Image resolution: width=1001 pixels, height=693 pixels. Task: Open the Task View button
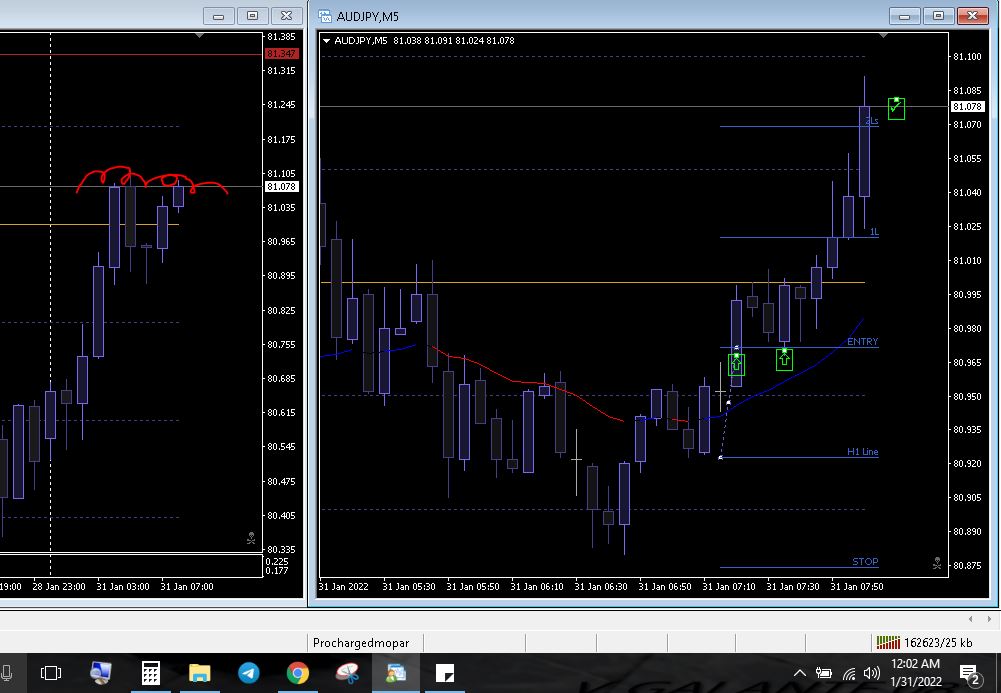pyautogui.click(x=51, y=673)
